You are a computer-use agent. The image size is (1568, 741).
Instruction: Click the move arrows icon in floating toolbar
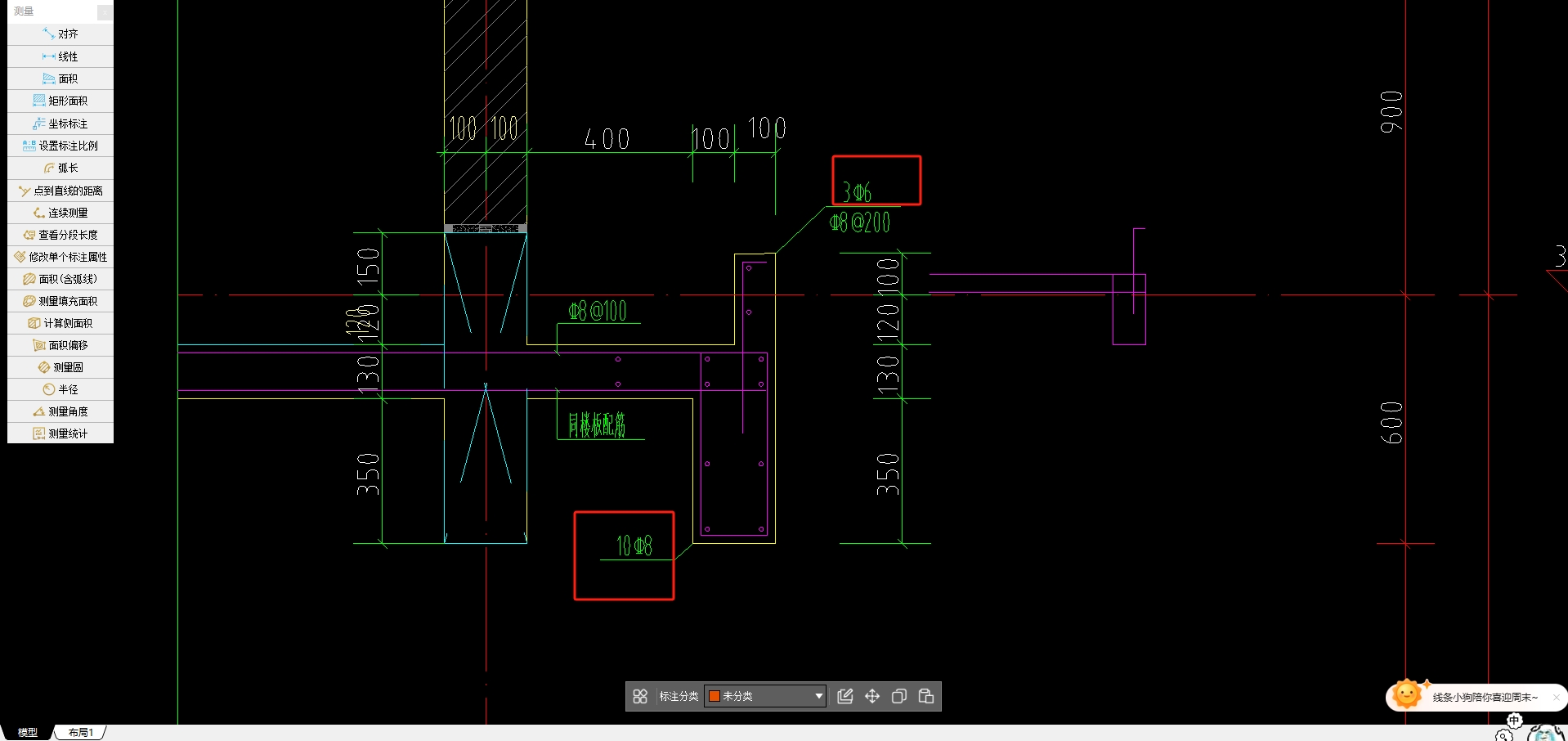click(872, 696)
